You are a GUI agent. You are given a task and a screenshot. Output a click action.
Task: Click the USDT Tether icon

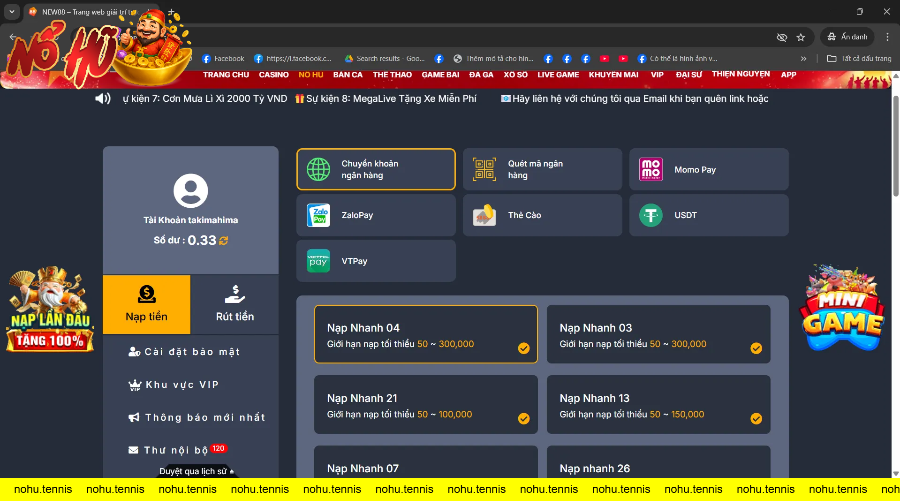tap(651, 215)
